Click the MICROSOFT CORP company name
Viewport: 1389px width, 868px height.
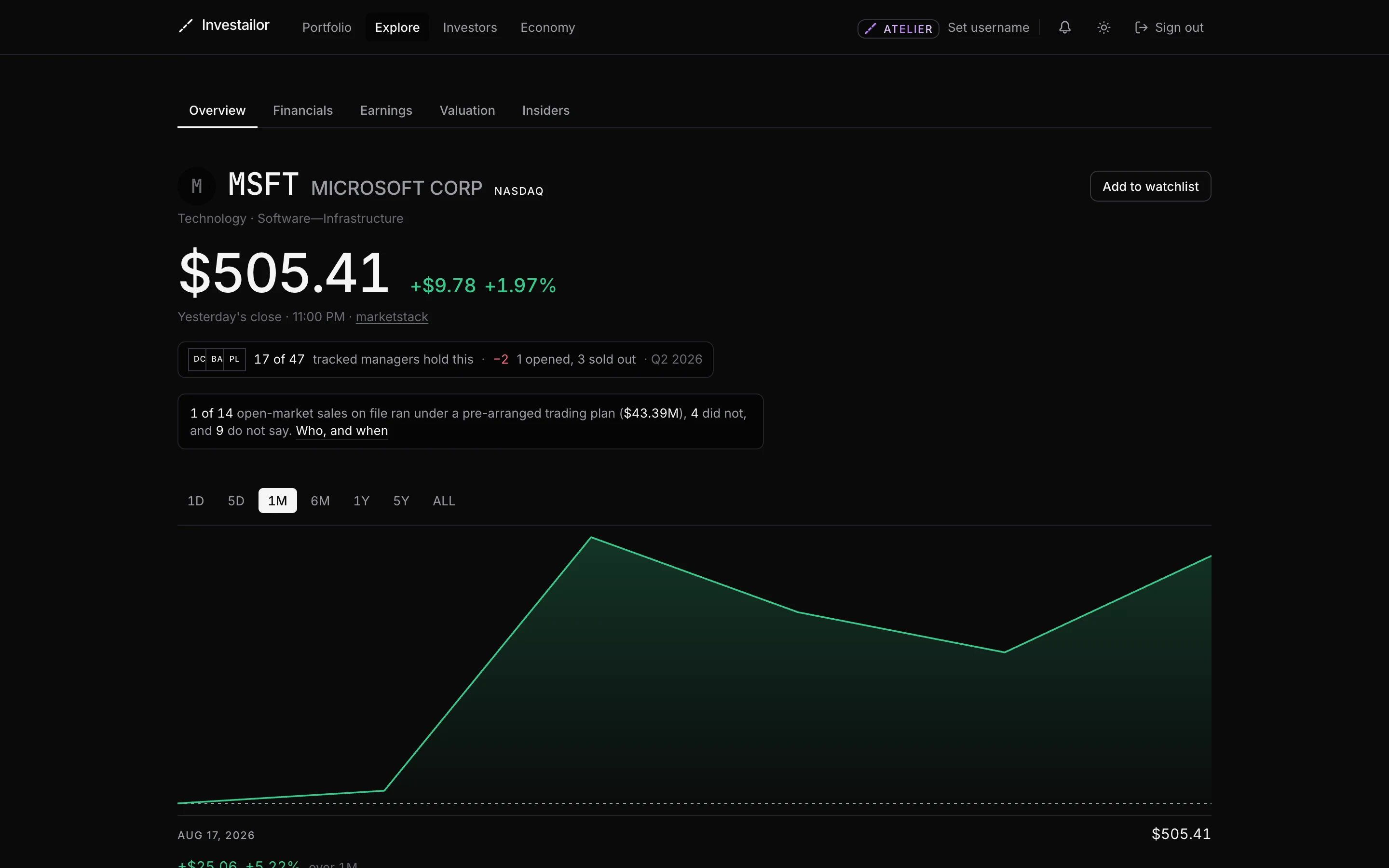point(396,188)
